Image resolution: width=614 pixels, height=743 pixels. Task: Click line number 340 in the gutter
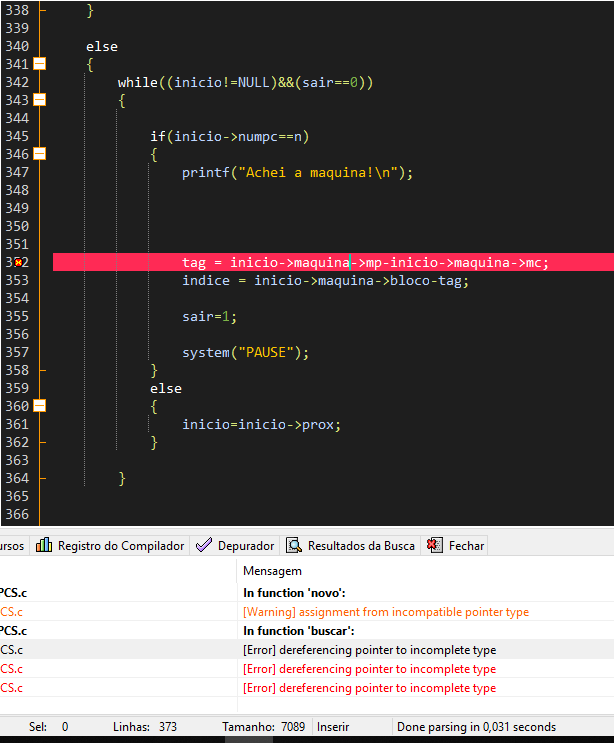click(x=17, y=46)
